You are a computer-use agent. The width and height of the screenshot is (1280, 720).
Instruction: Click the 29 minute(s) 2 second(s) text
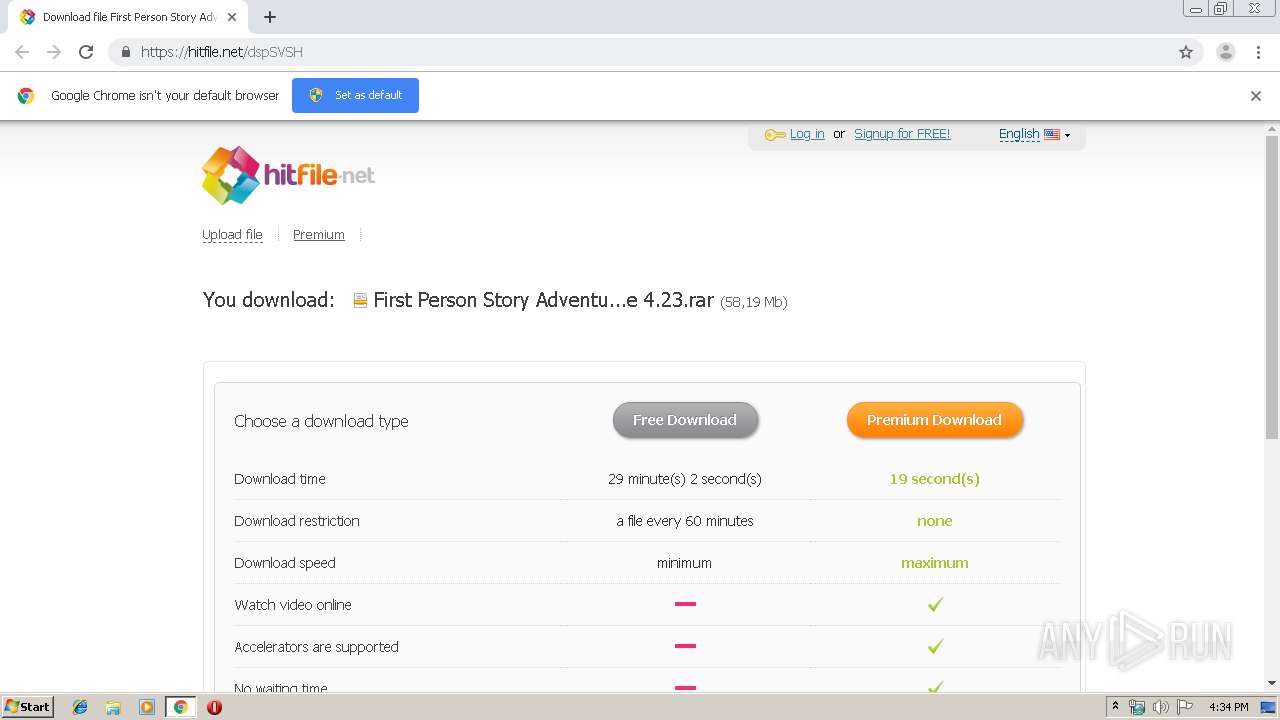point(685,479)
